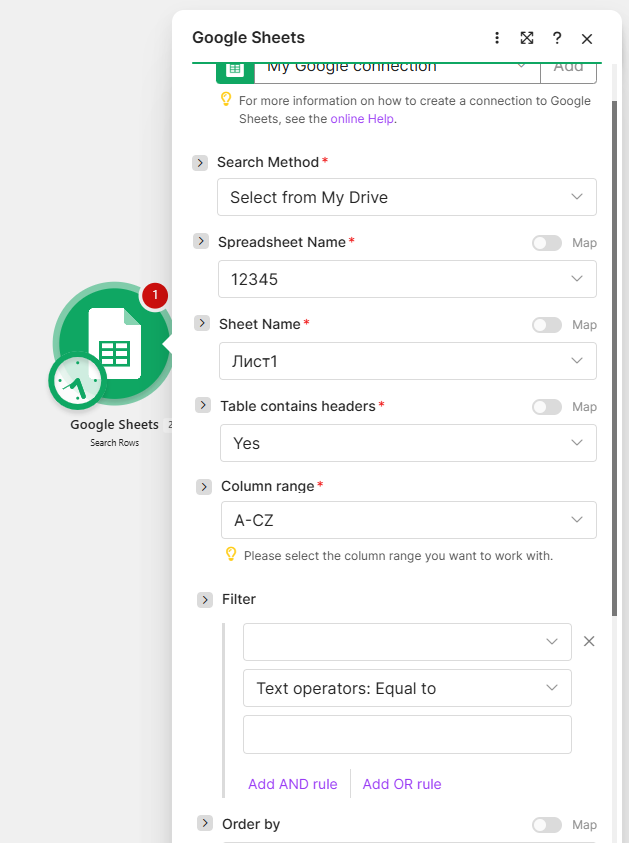The image size is (629, 843).
Task: Click the panel vertical scrollbar
Action: (x=614, y=358)
